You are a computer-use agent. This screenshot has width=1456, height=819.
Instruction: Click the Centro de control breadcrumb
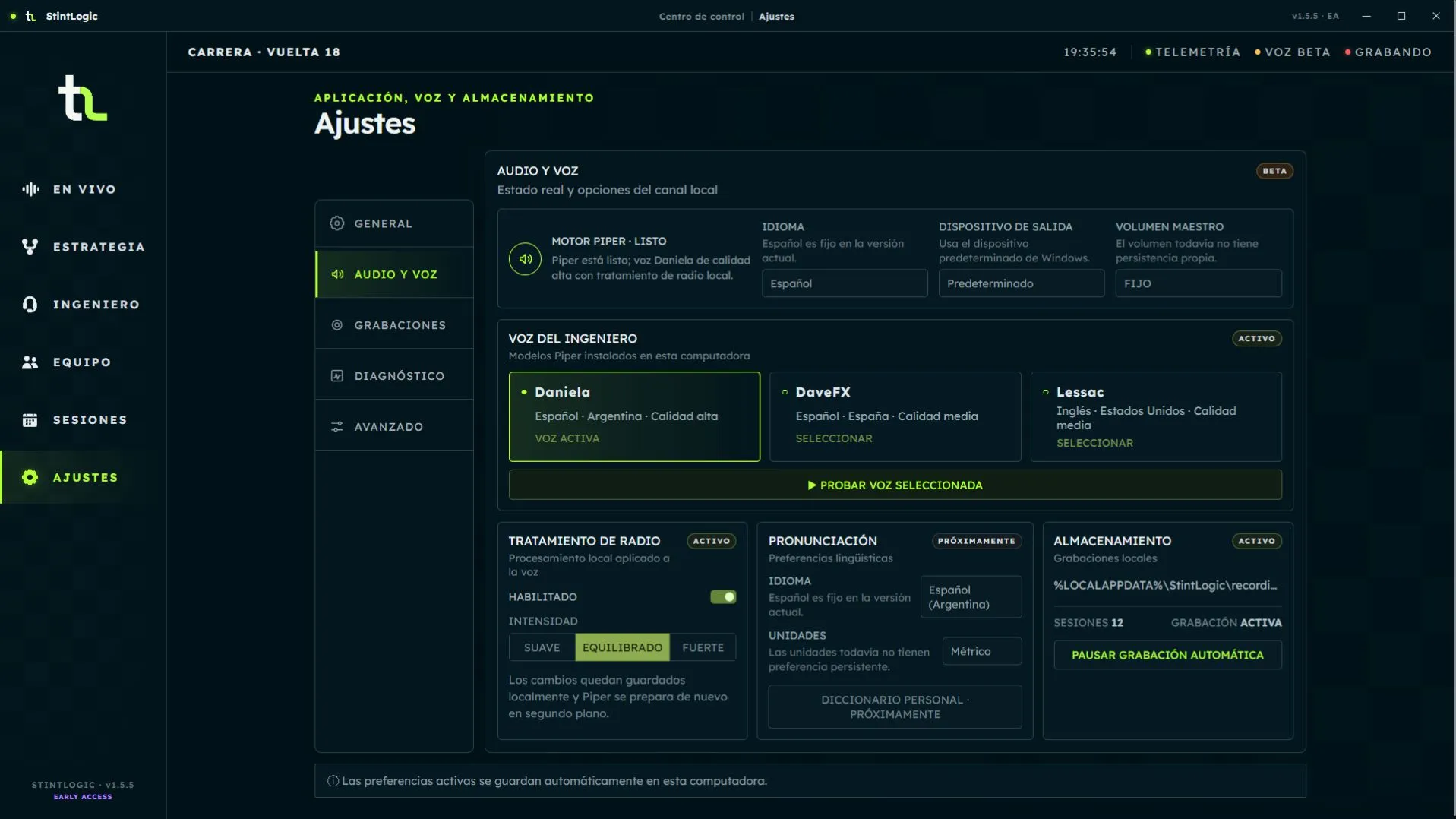701,16
